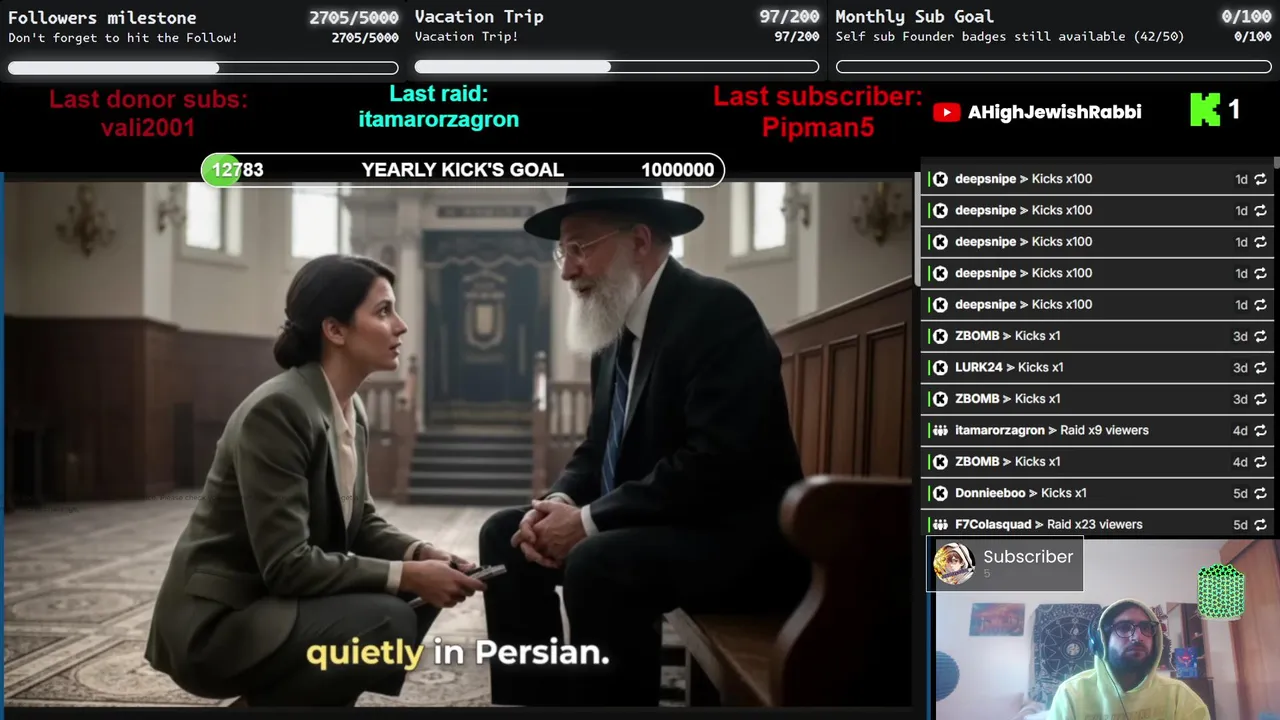Click the YouTube logo beside AHighJewishRabbi
The height and width of the screenshot is (720, 1280).
pos(946,112)
